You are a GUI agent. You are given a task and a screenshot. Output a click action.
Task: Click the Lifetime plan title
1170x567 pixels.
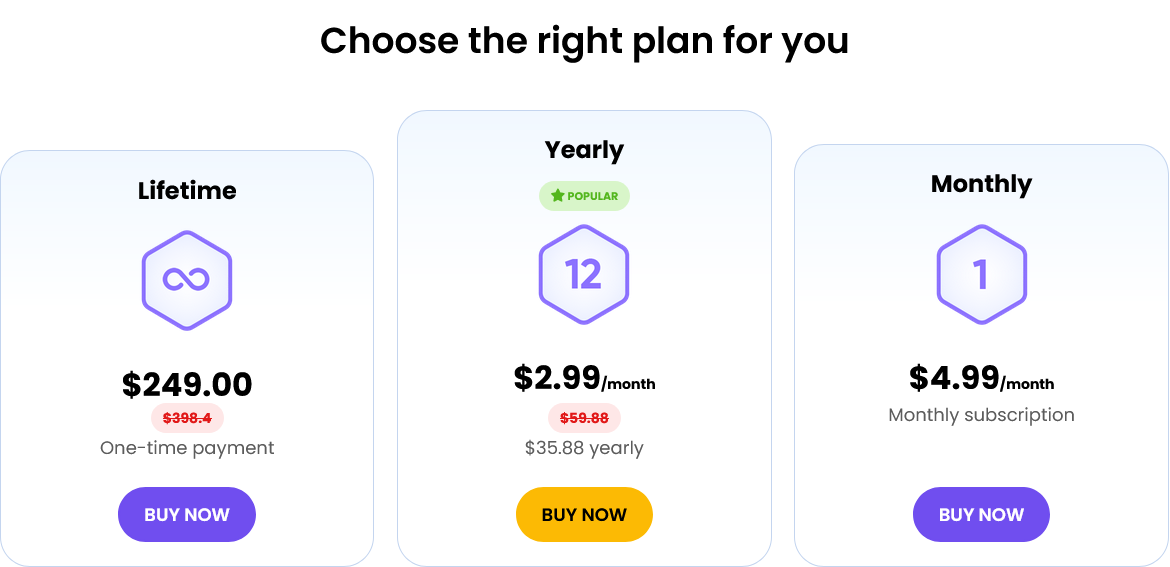tap(187, 190)
